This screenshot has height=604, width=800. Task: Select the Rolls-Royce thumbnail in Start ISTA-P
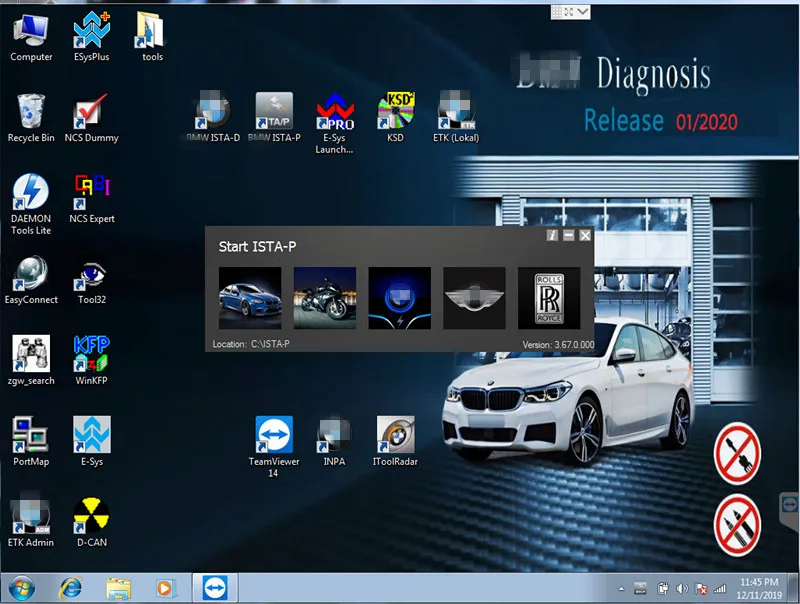pos(549,298)
